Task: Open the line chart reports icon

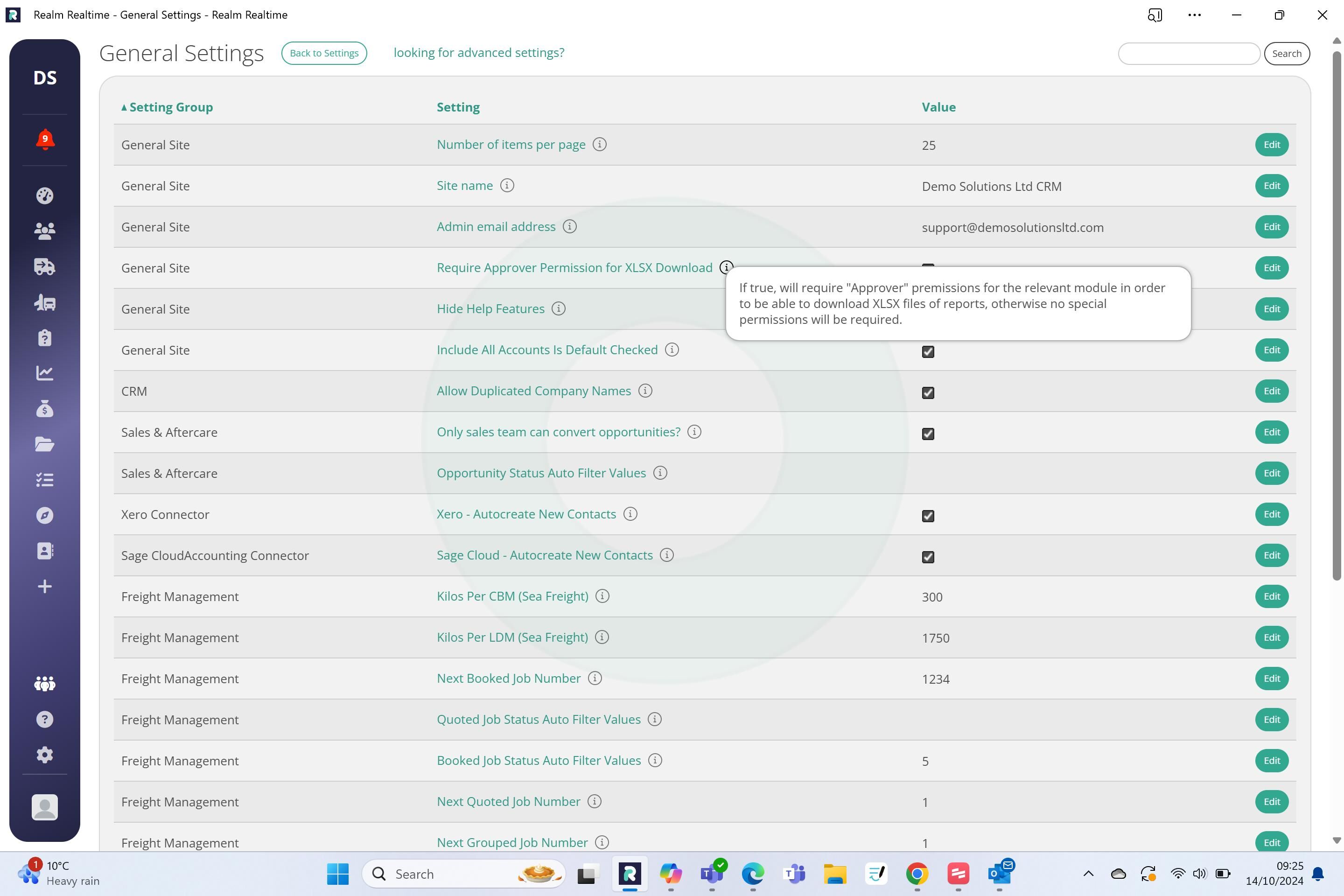Action: 45,373
